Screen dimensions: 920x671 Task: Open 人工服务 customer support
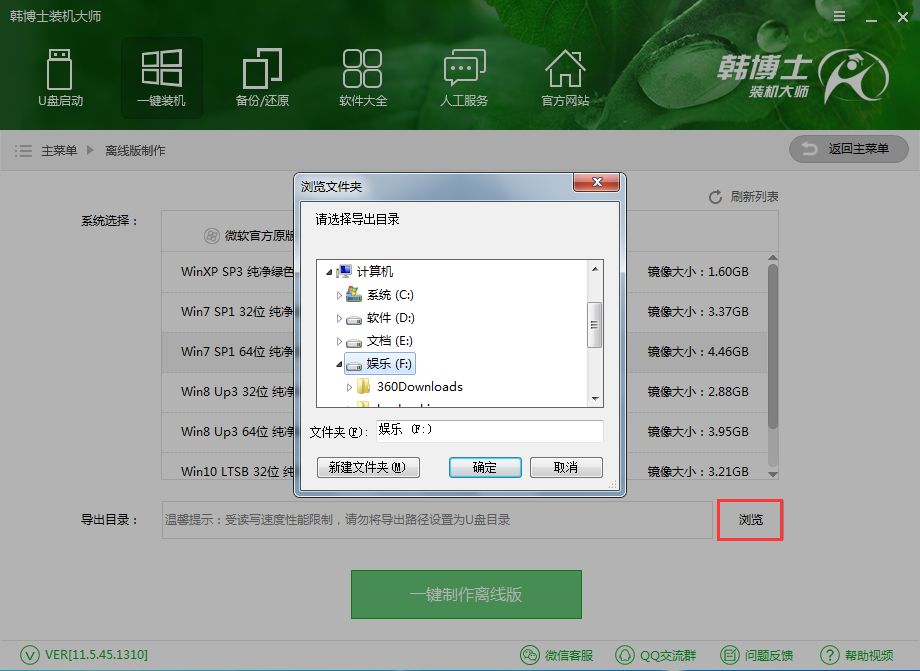[x=464, y=78]
